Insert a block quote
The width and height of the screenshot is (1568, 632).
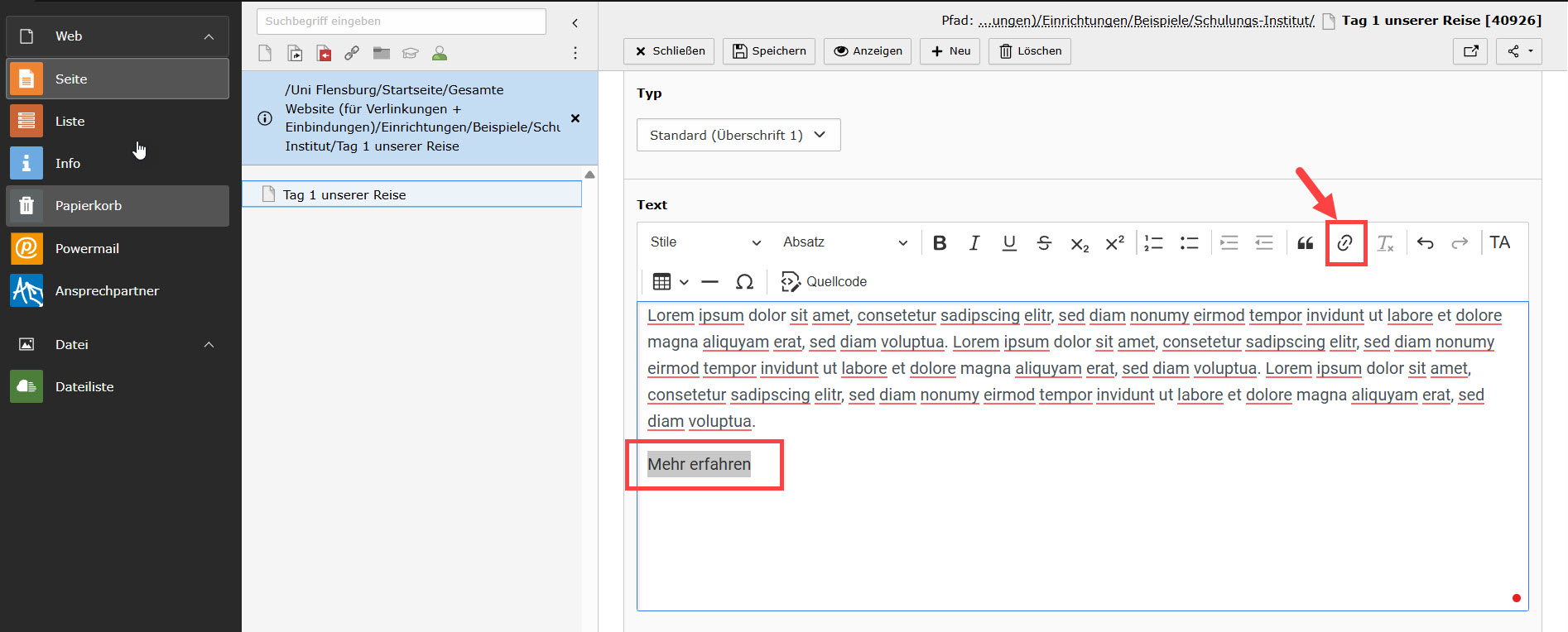1305,242
